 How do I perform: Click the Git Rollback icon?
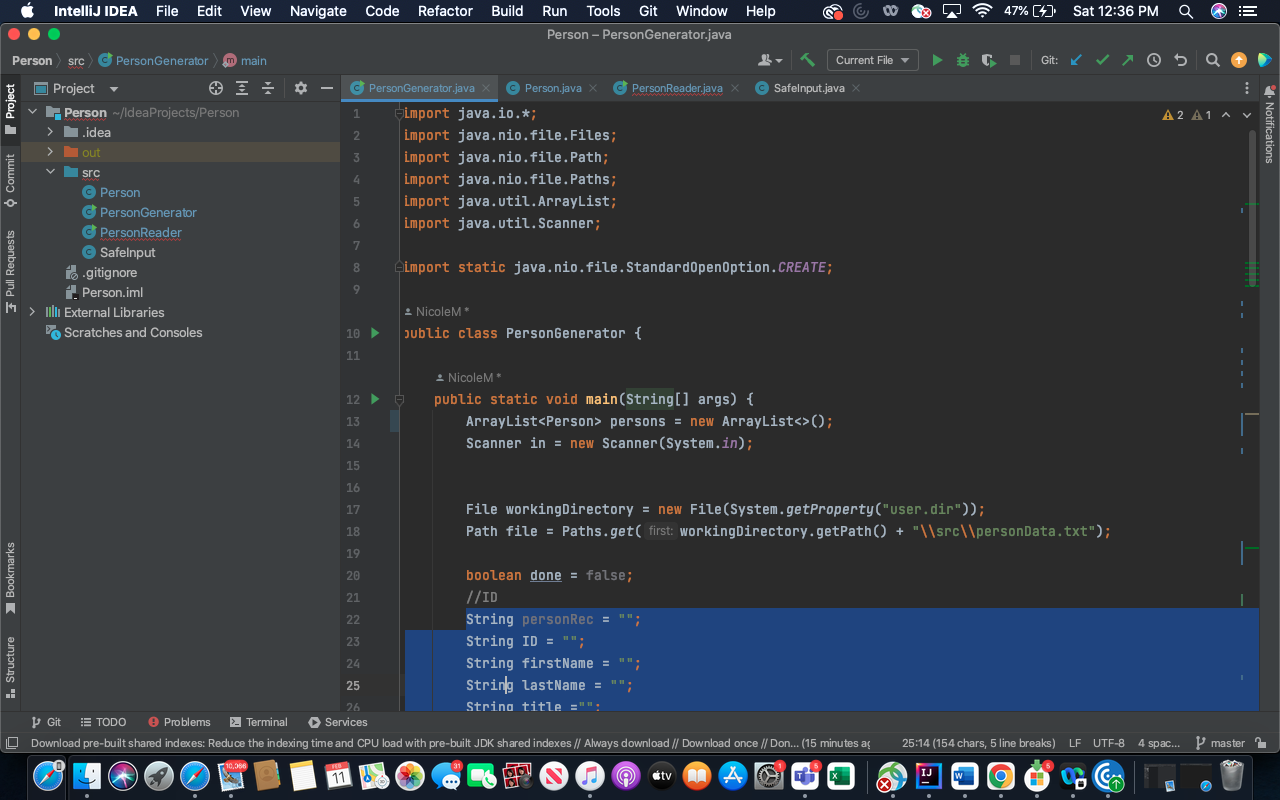[1180, 60]
